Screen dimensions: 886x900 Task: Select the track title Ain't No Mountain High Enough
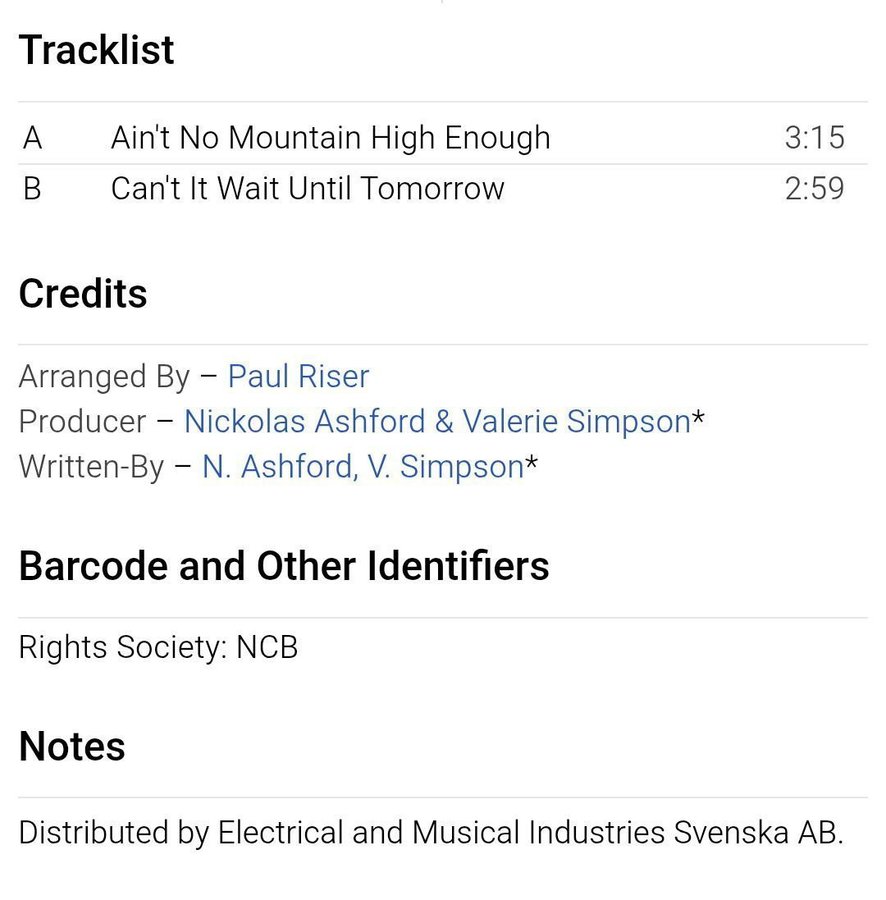330,138
